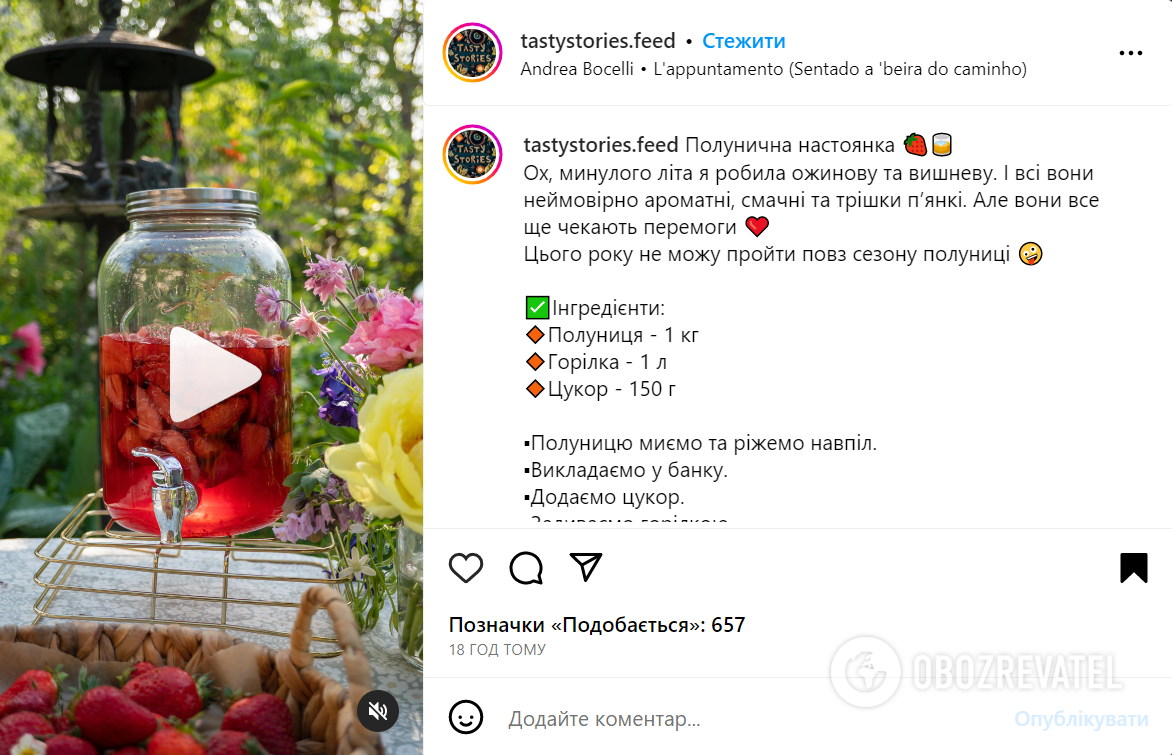Click the caption author avatar
The image size is (1172, 755).
[x=472, y=155]
